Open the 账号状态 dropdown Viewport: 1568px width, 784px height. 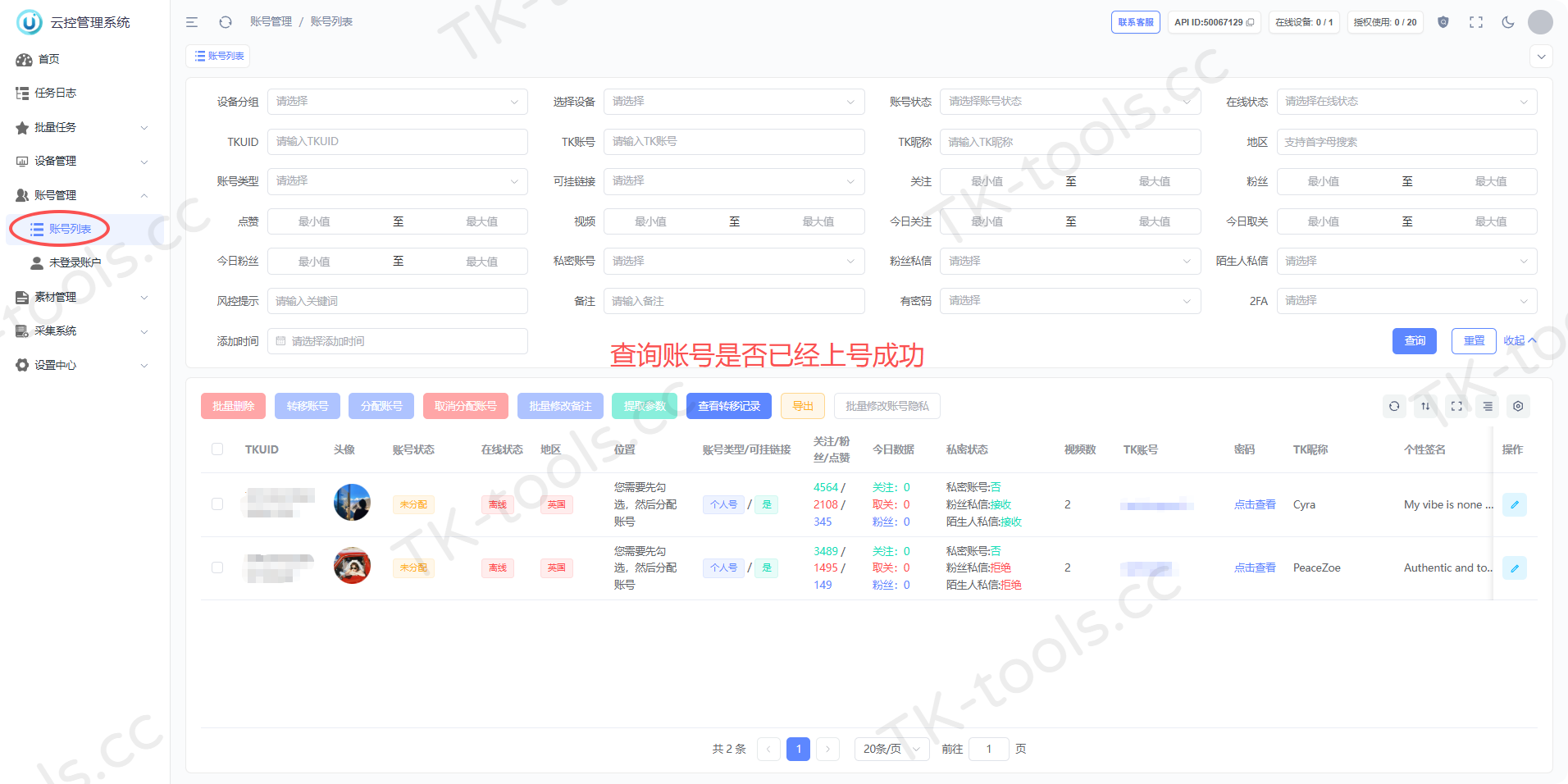[x=1070, y=102]
